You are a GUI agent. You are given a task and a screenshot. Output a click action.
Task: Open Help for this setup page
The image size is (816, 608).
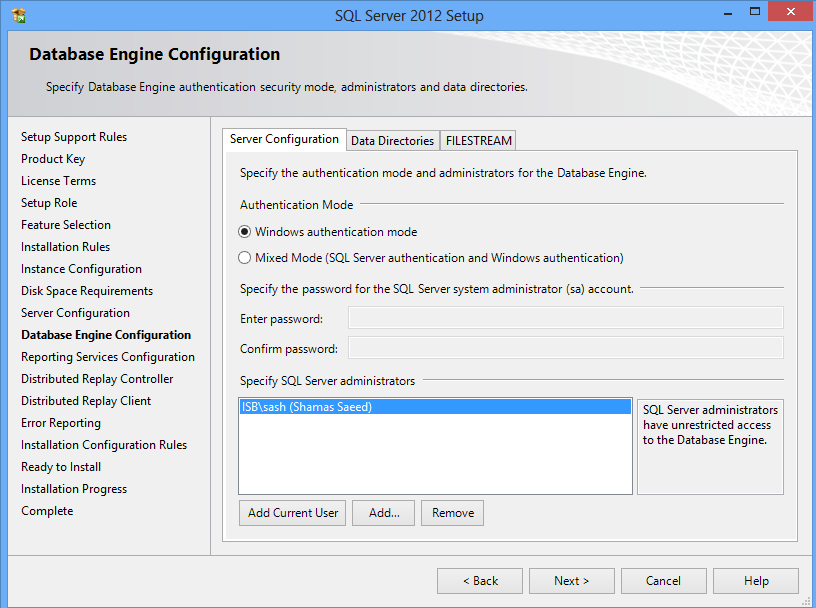click(x=755, y=580)
